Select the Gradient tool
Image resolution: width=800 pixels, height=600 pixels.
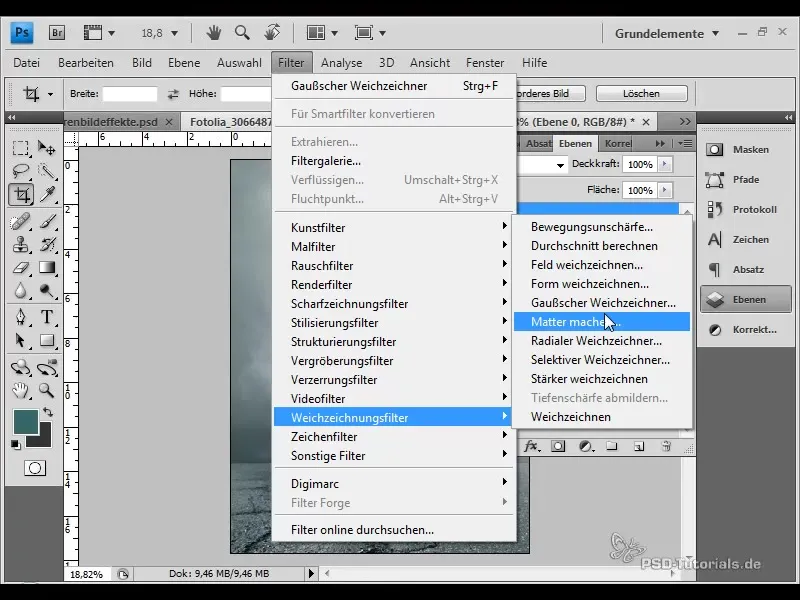click(x=47, y=267)
